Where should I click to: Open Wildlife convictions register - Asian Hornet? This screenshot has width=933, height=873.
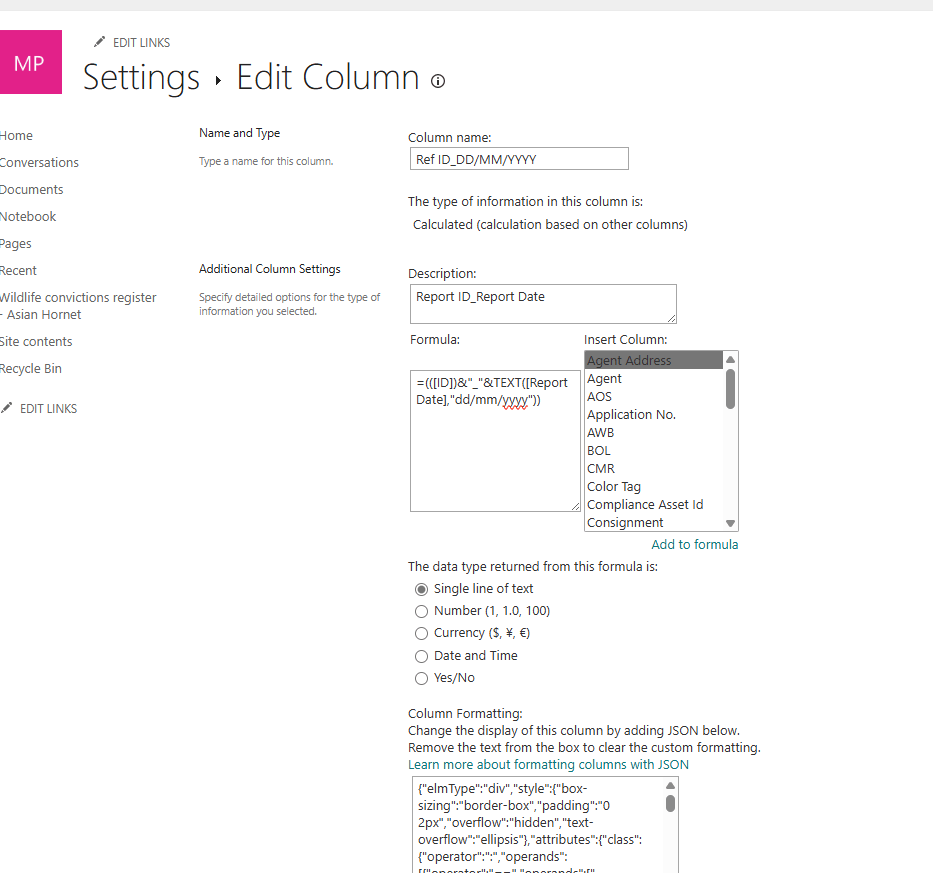78,306
